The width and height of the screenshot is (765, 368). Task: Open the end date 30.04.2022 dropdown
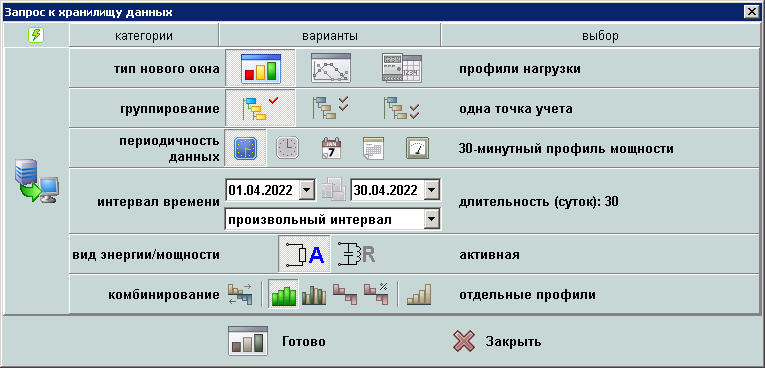click(x=432, y=190)
